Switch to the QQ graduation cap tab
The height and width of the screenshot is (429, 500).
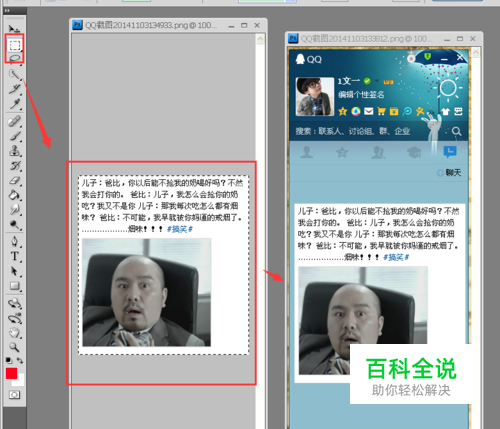click(414, 152)
